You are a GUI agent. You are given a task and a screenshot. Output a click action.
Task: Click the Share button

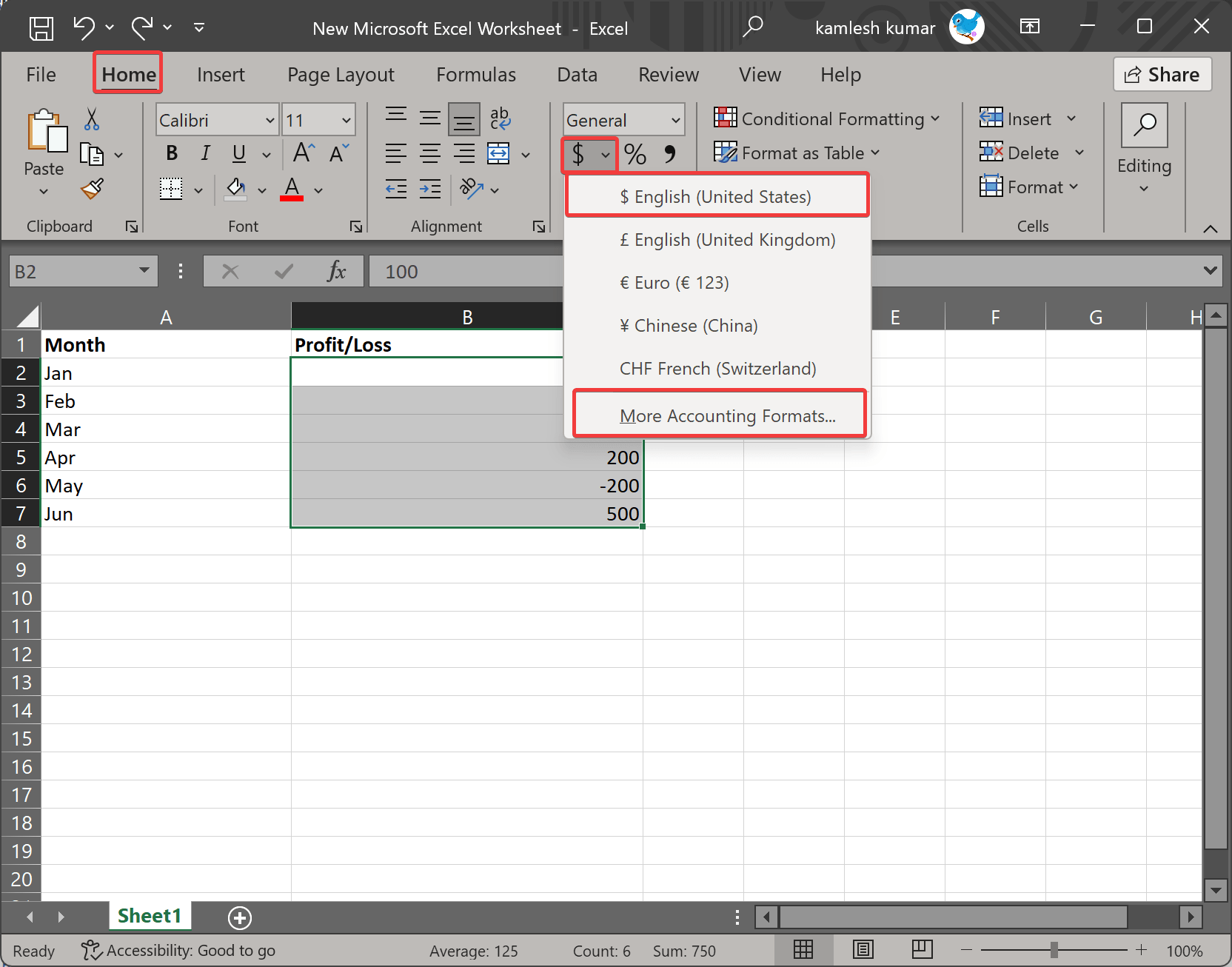[1162, 74]
